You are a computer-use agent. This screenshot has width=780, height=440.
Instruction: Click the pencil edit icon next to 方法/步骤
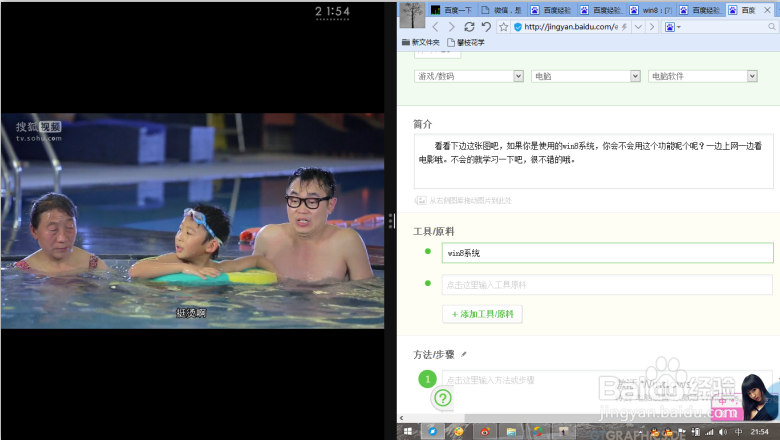pos(464,354)
